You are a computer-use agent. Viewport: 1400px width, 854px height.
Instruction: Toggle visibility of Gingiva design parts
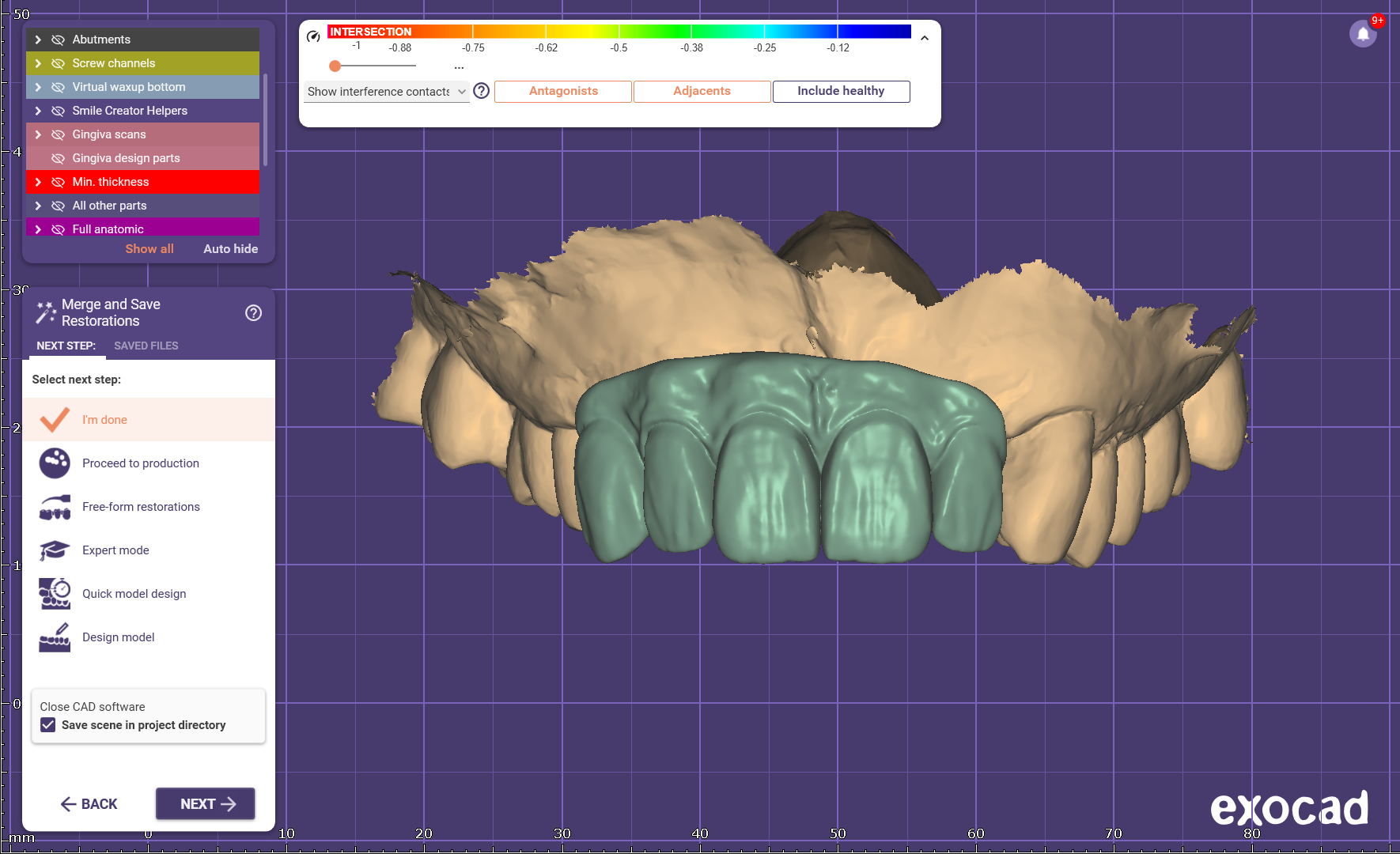(58, 158)
